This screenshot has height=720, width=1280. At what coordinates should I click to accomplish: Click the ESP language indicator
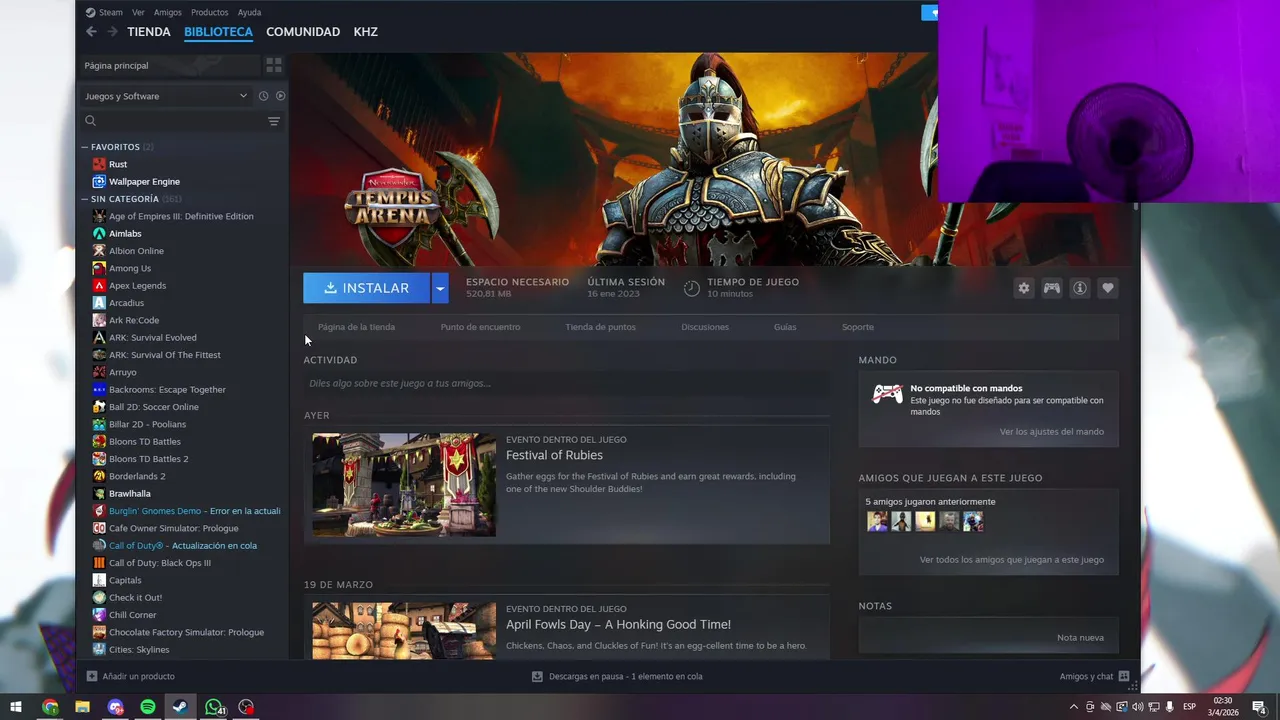click(x=1189, y=707)
